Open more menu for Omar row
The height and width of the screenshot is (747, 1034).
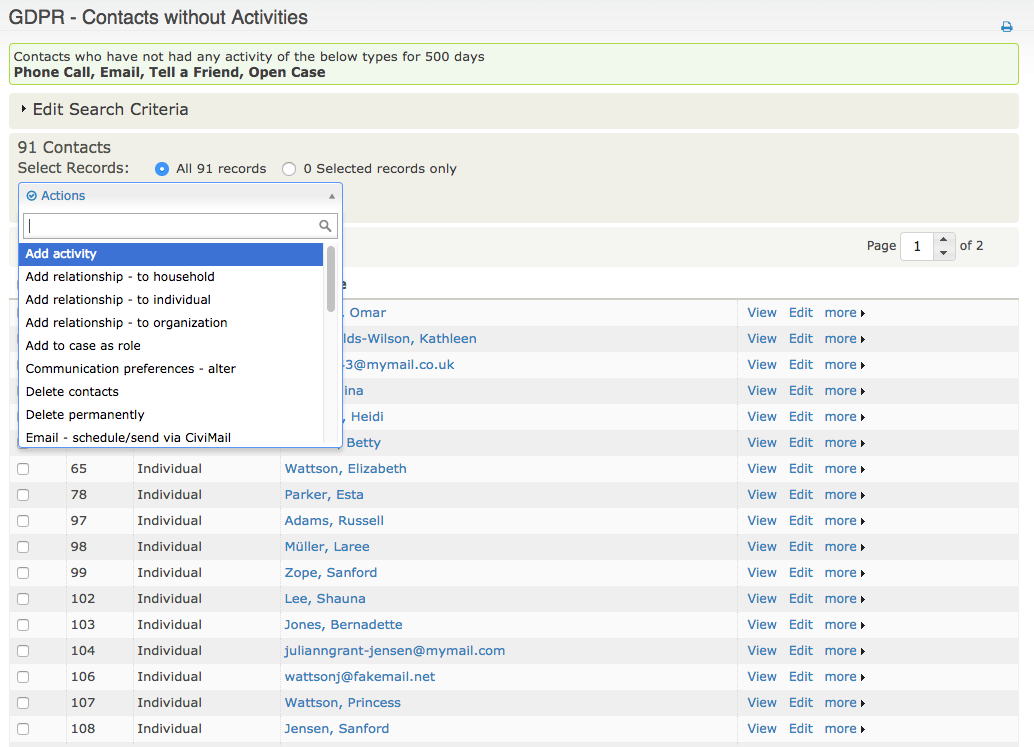844,313
